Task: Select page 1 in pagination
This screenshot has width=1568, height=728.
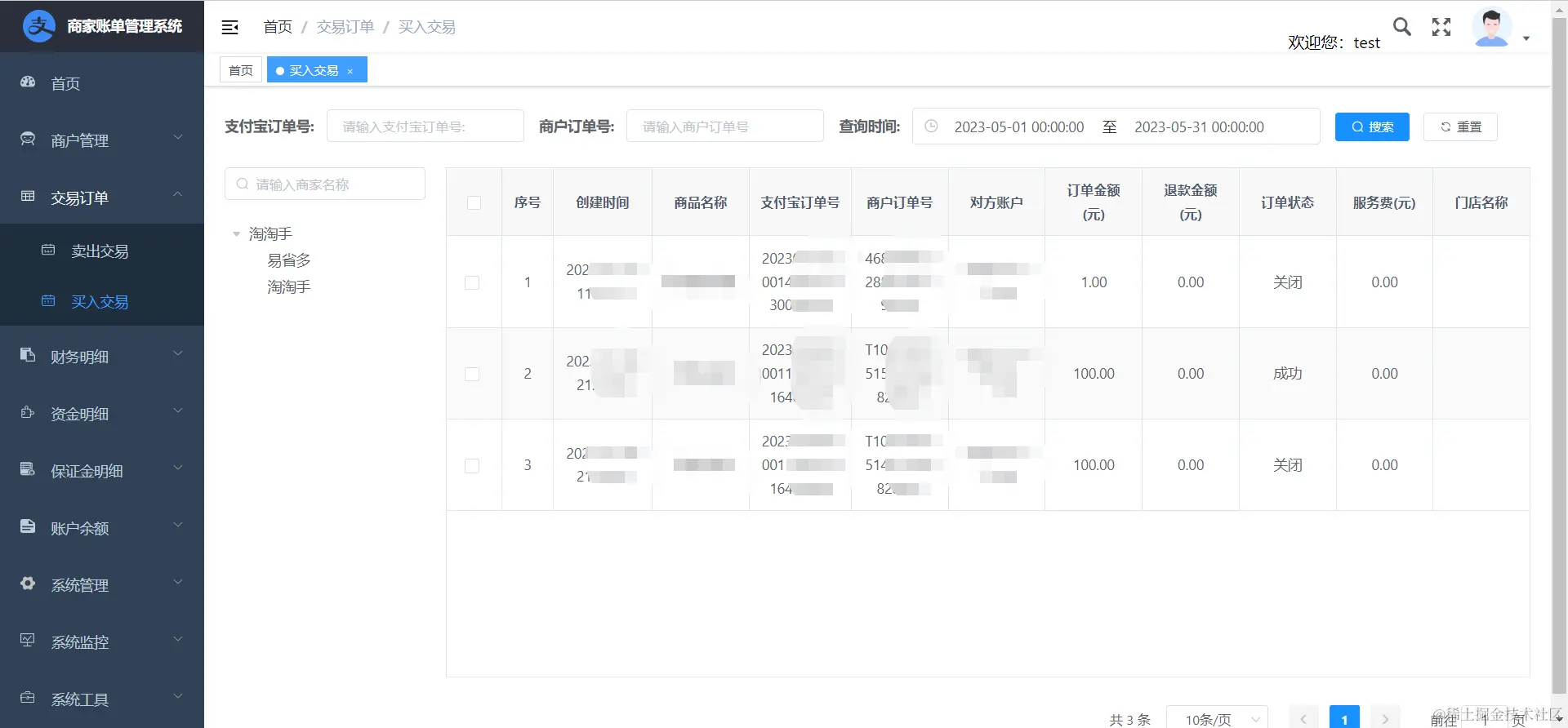Action: 1344,719
